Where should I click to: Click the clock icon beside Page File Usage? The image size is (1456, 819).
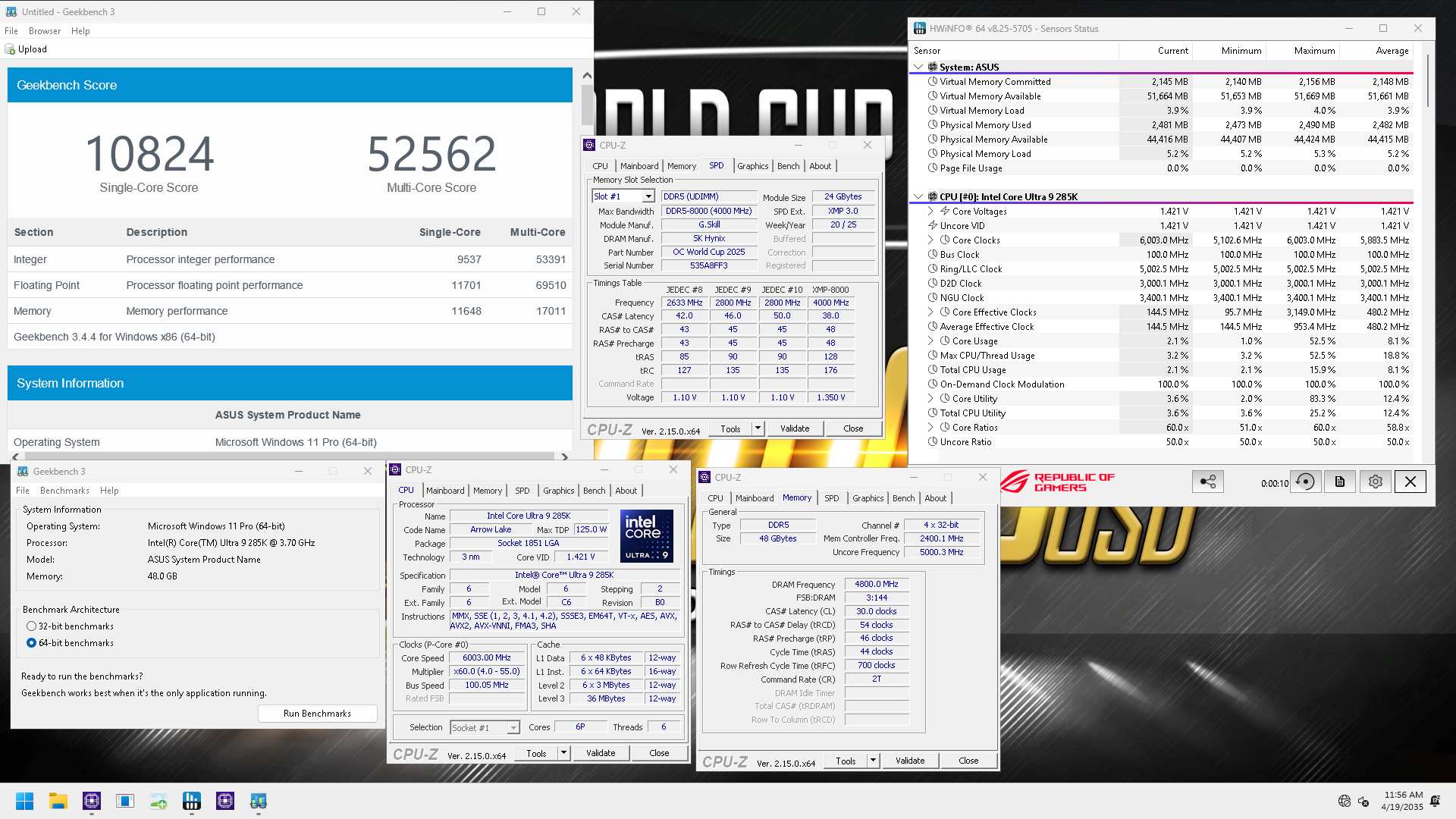(933, 168)
